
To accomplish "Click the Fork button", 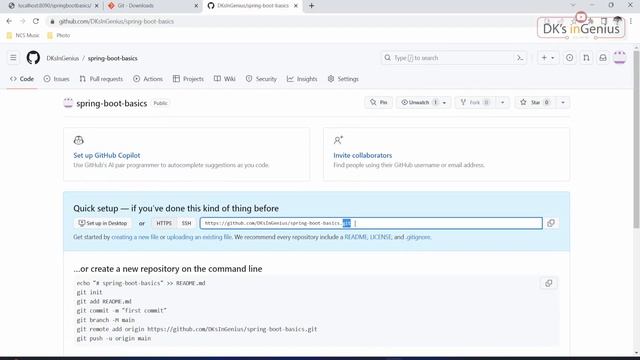I will point(475,102).
